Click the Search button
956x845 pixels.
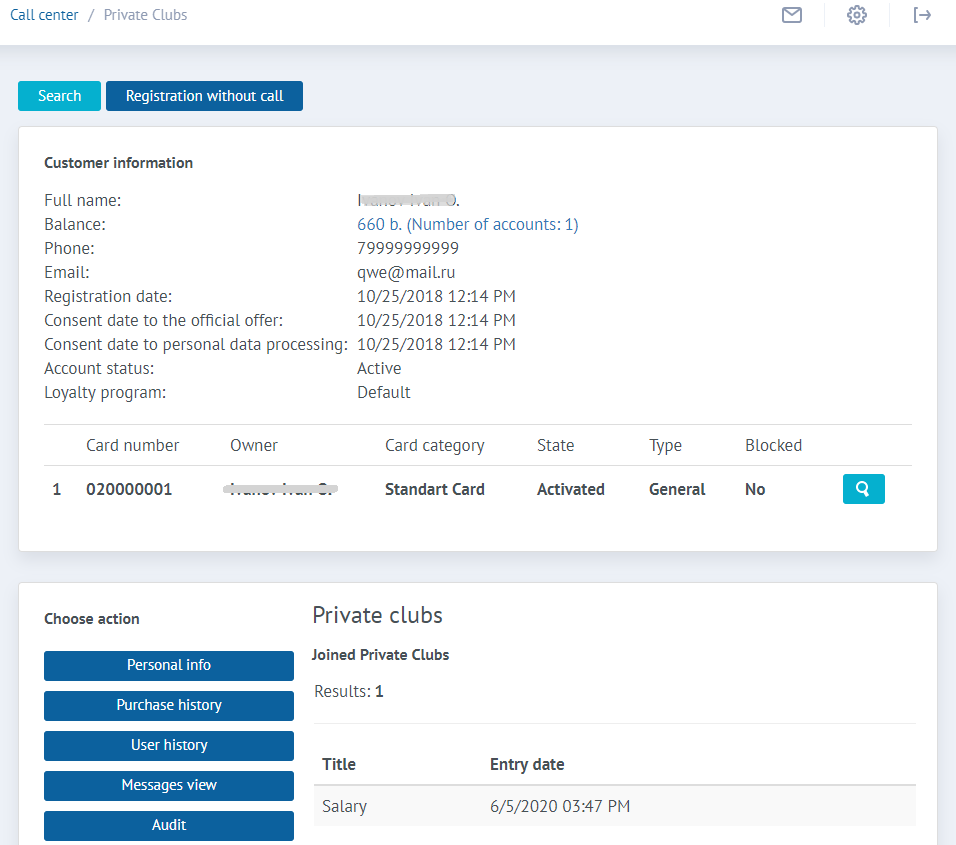coord(59,96)
